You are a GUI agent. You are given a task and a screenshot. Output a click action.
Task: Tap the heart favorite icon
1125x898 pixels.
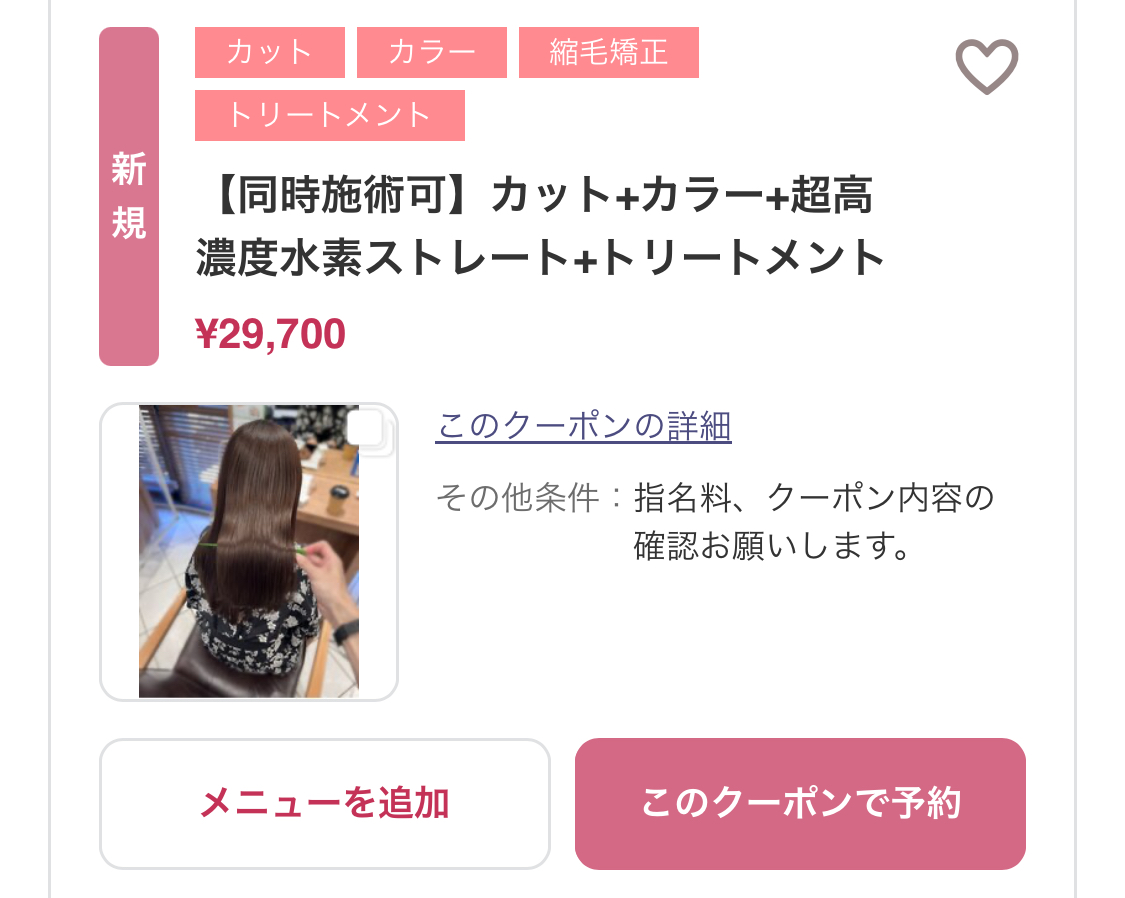[x=987, y=66]
